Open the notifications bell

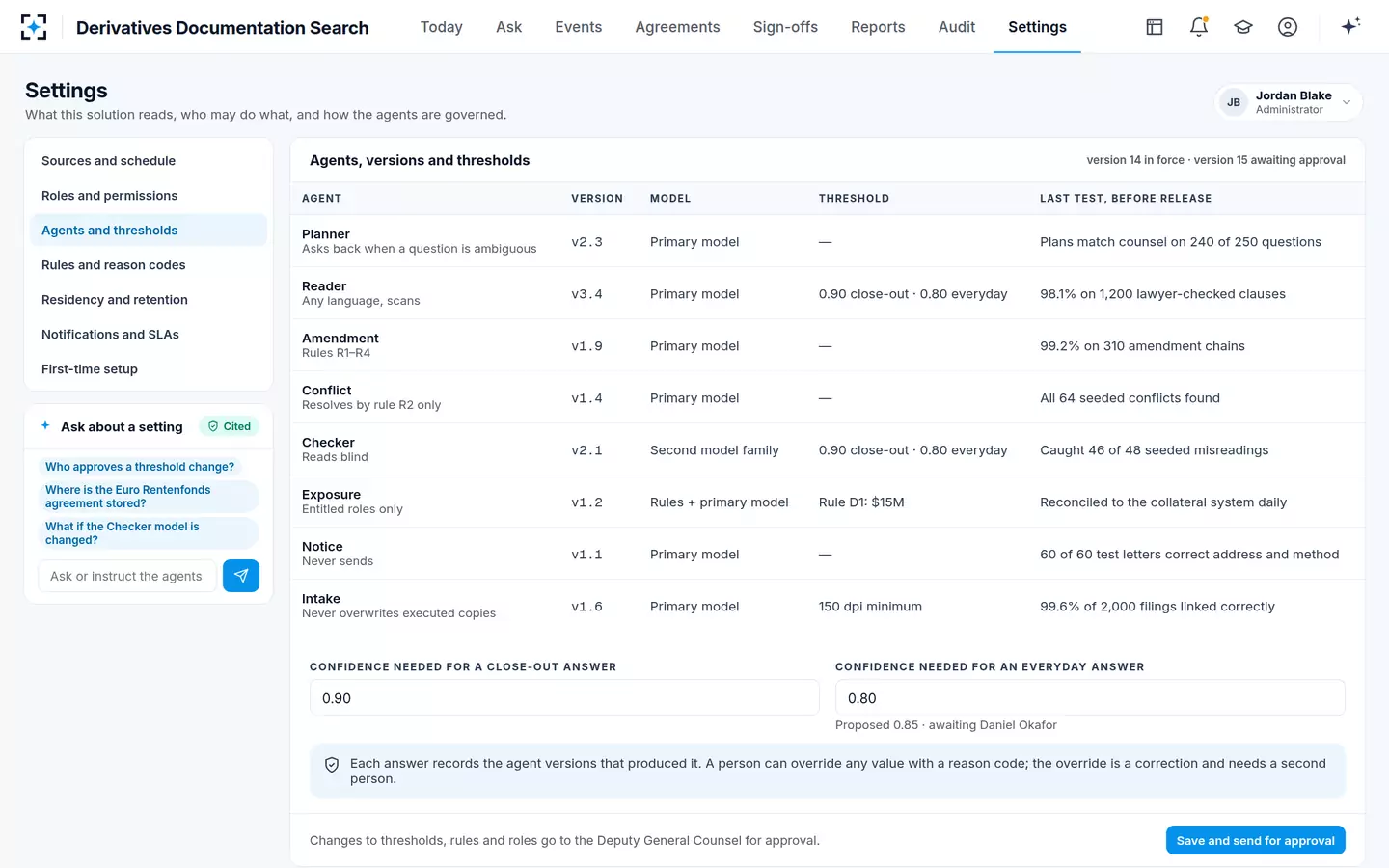1199,27
